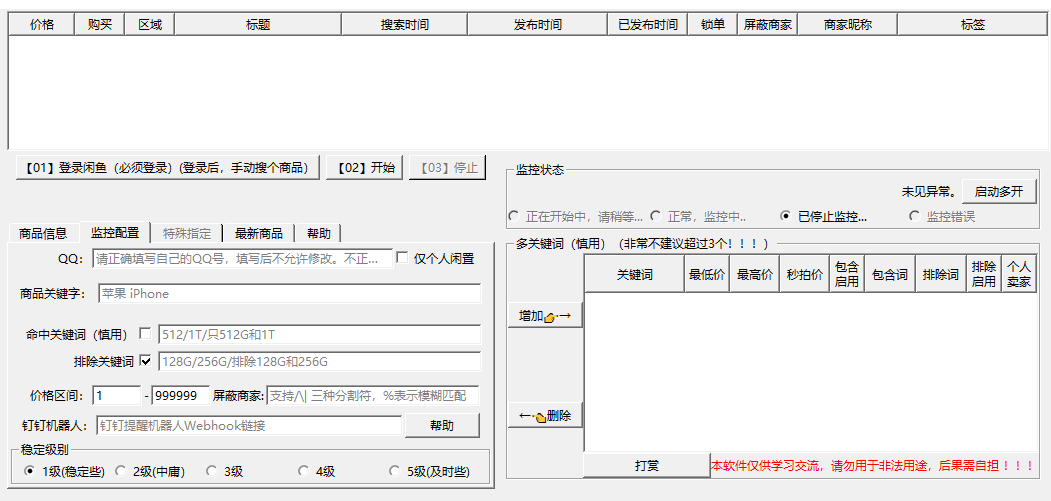Select the 监控配置 tab
1051x501 pixels.
coord(115,233)
